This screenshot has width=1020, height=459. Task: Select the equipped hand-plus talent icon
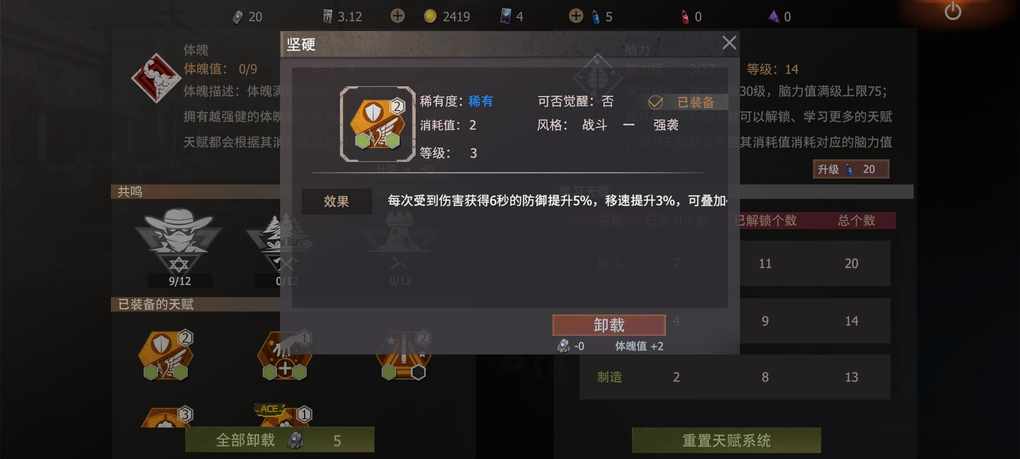pyautogui.click(x=285, y=356)
